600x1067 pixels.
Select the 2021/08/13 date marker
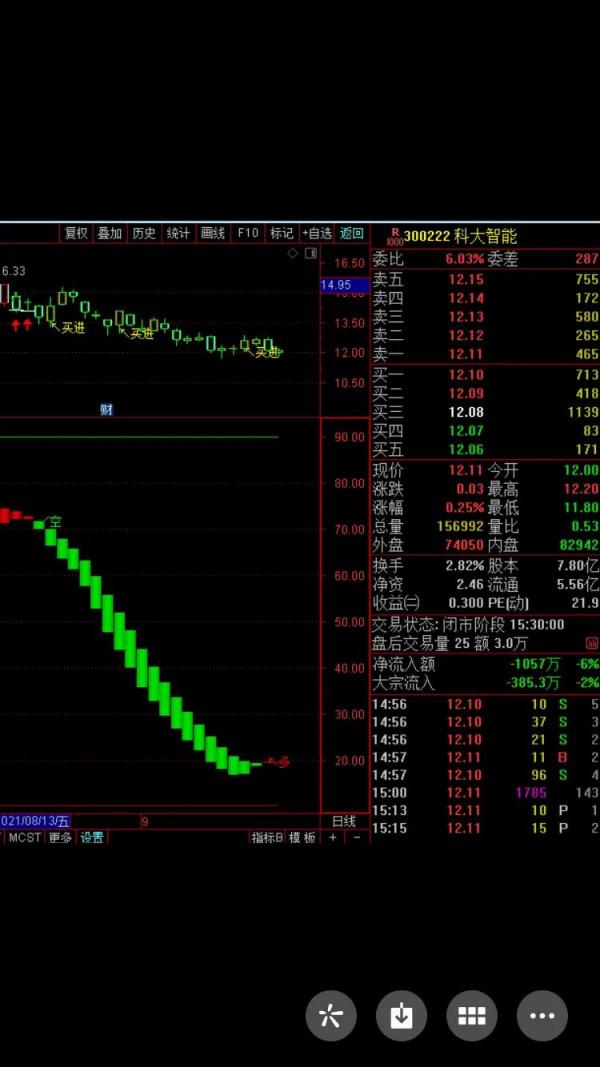click(35, 821)
